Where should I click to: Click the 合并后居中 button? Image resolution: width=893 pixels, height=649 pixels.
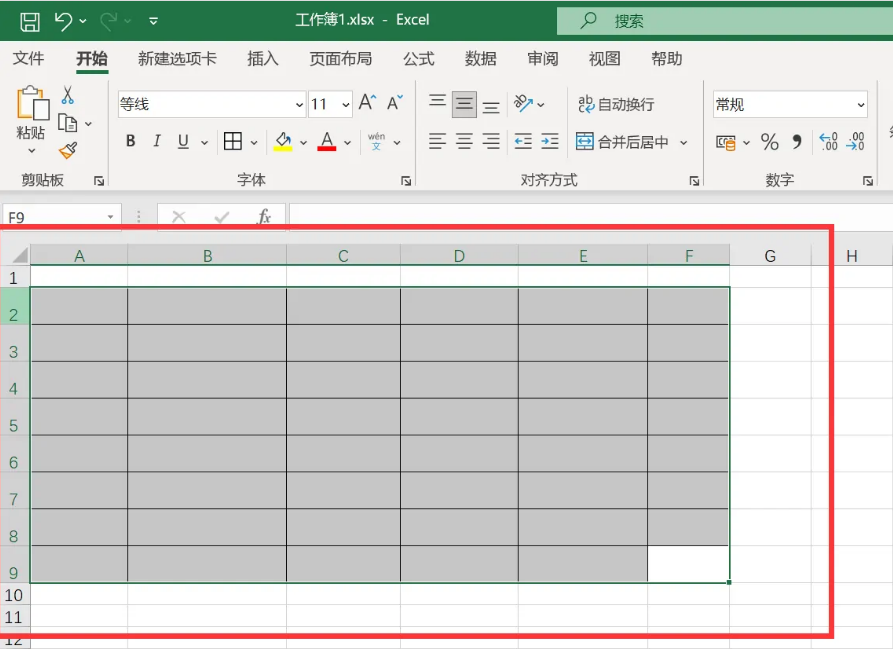622,142
